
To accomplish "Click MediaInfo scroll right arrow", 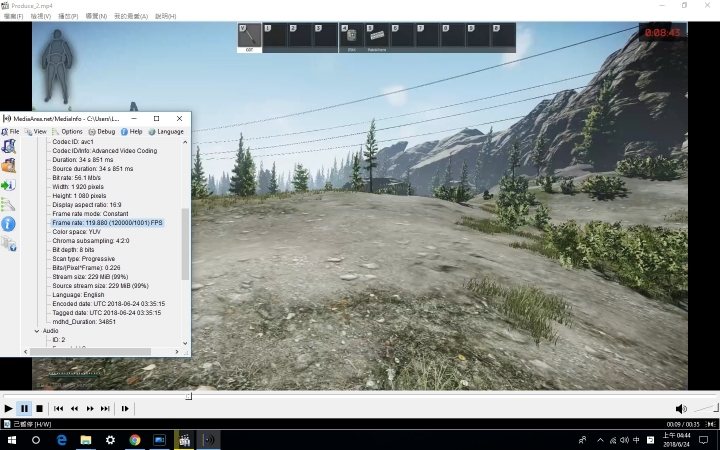I will point(177,352).
